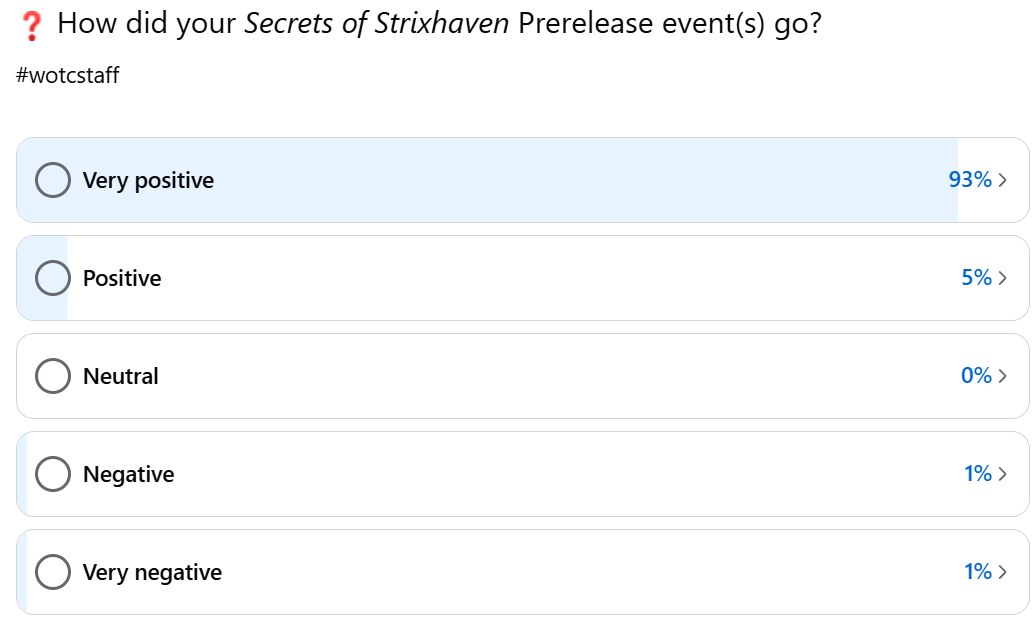Viewport: 1036px width, 625px height.
Task: Expand the Negative row chevron arrow
Action: pos(1003,474)
